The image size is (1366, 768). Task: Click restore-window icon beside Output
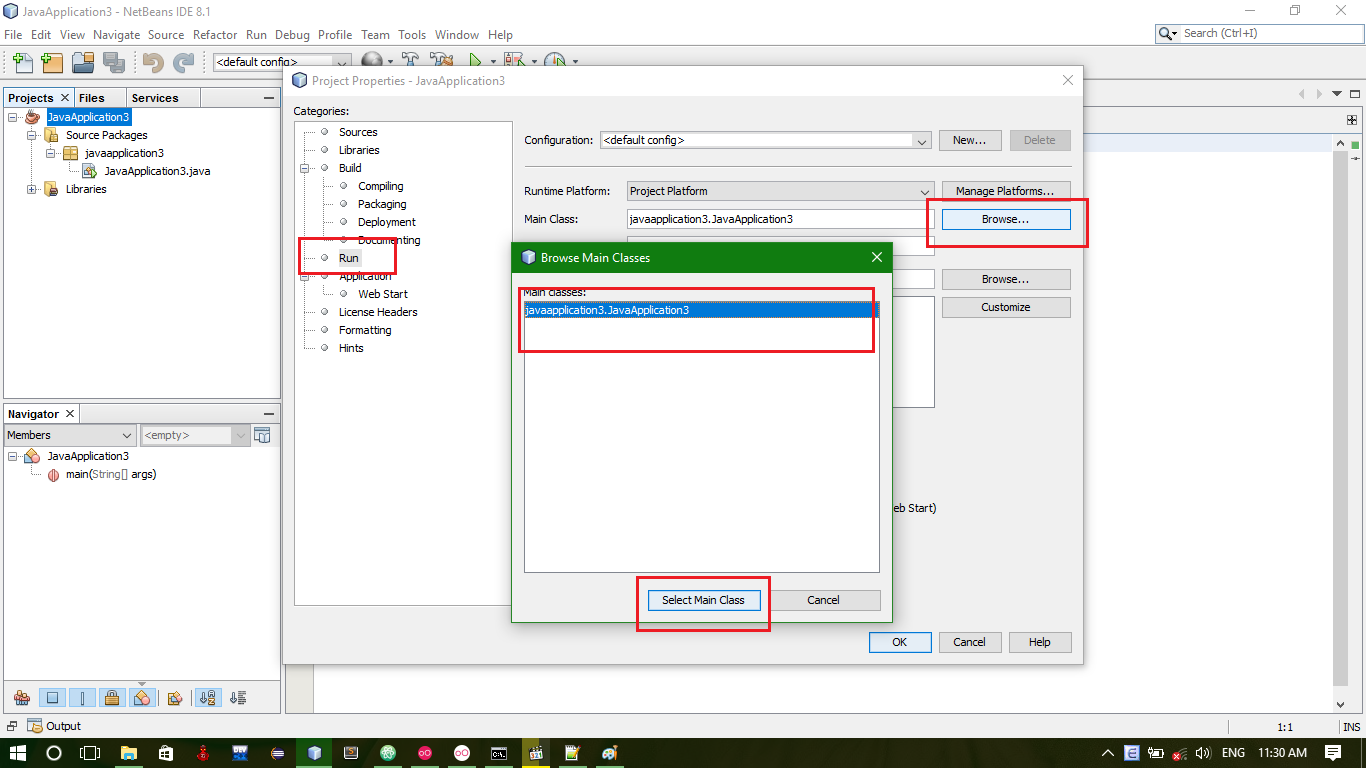(x=12, y=726)
